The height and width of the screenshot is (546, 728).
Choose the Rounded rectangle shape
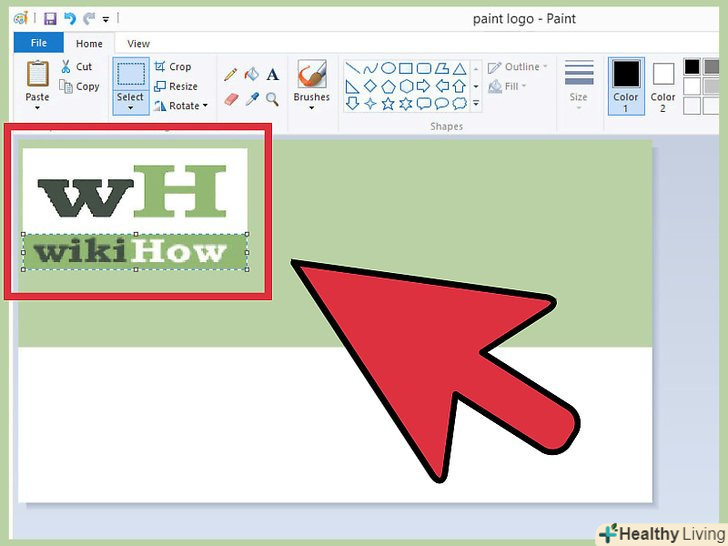423,69
